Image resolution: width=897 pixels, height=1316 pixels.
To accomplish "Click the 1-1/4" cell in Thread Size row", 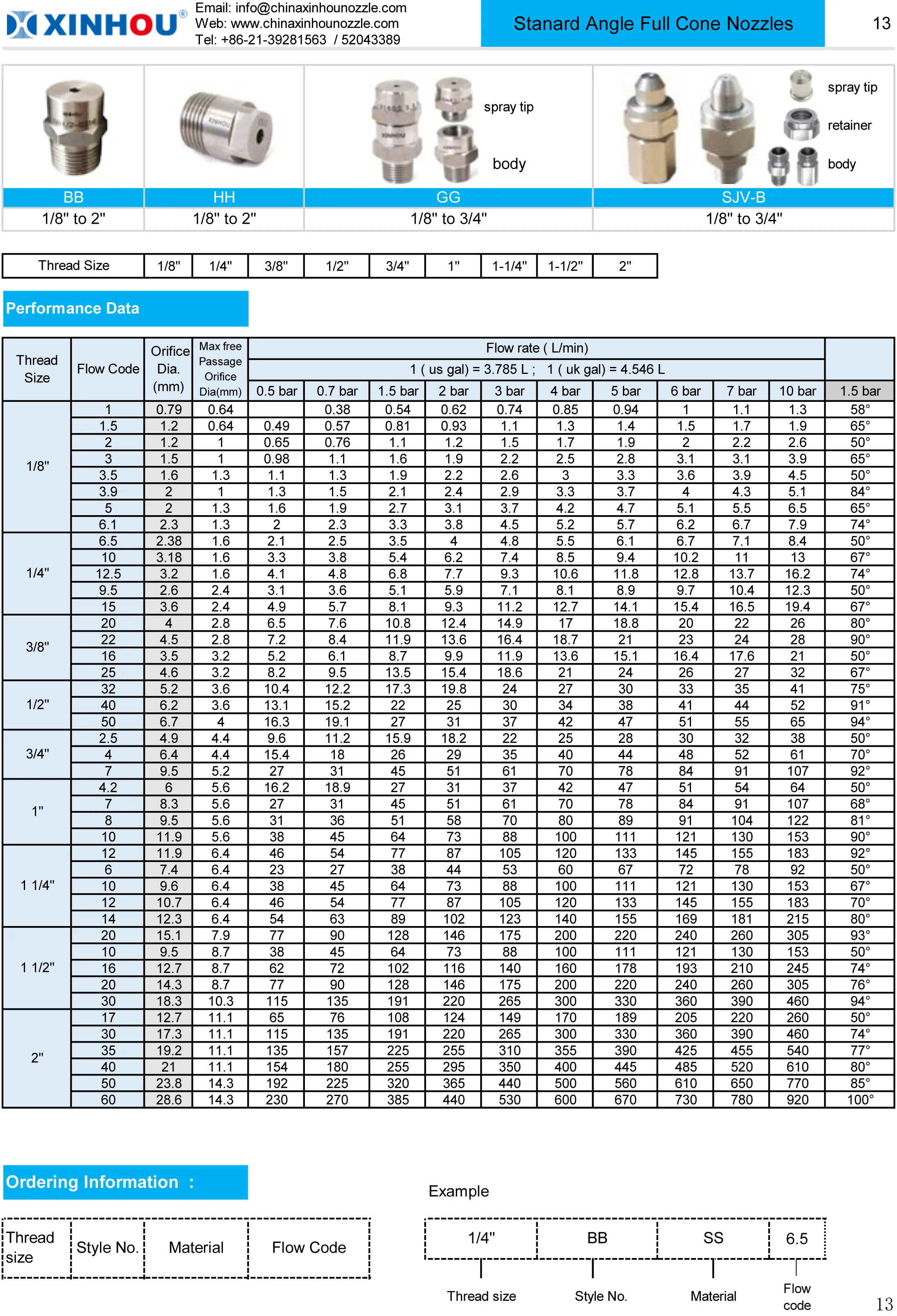I will (509, 266).
